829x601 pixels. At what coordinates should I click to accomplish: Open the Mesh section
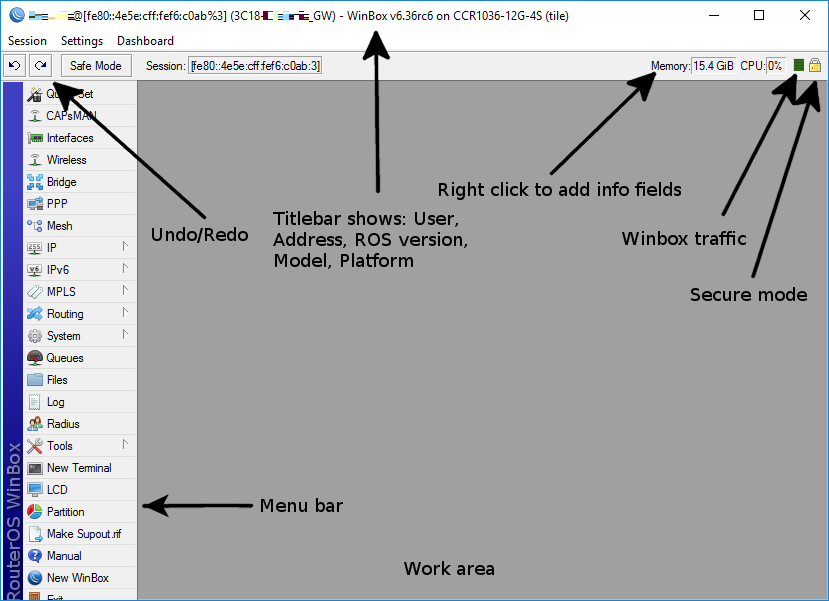80,226
